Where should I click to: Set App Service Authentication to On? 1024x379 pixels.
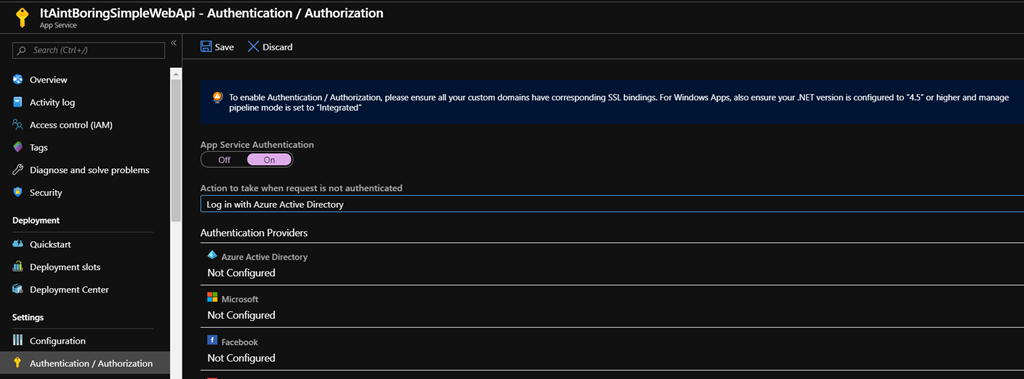pos(269,159)
